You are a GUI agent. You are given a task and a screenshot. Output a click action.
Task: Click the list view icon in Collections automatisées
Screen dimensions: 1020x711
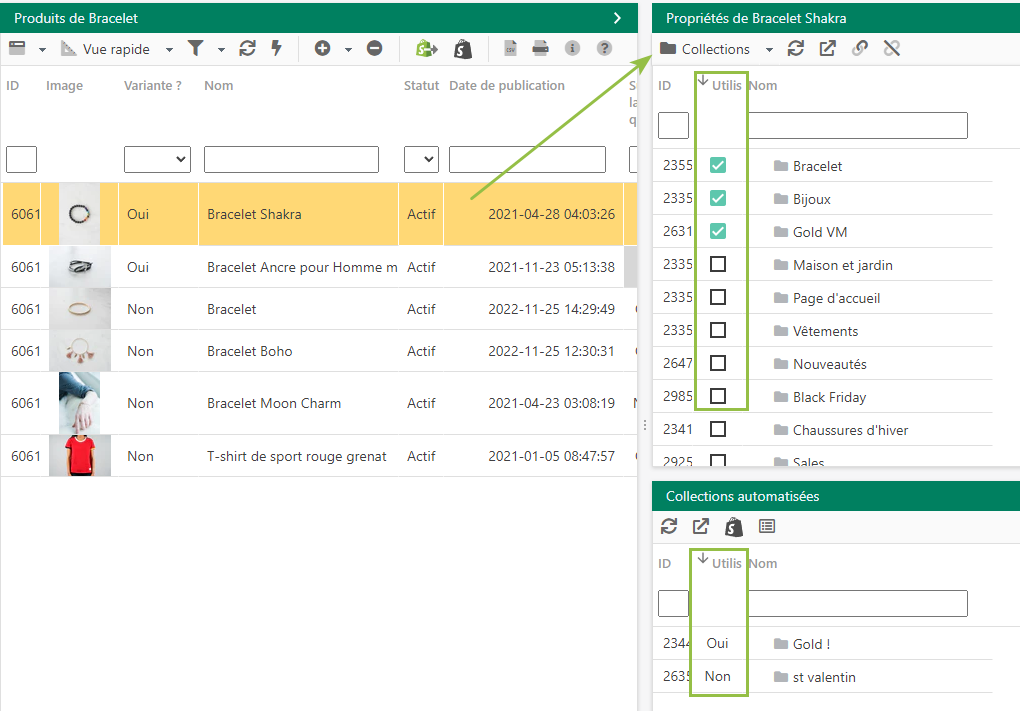(x=767, y=526)
